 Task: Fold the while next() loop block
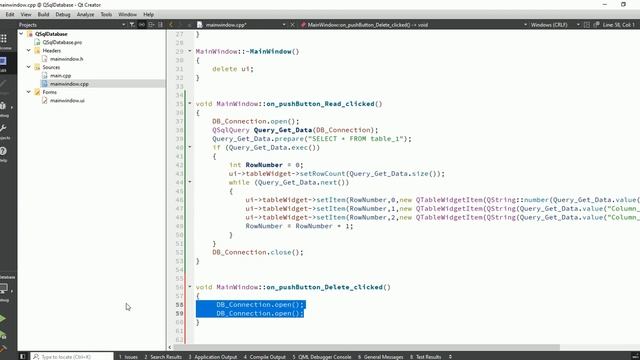pyautogui.click(x=190, y=182)
